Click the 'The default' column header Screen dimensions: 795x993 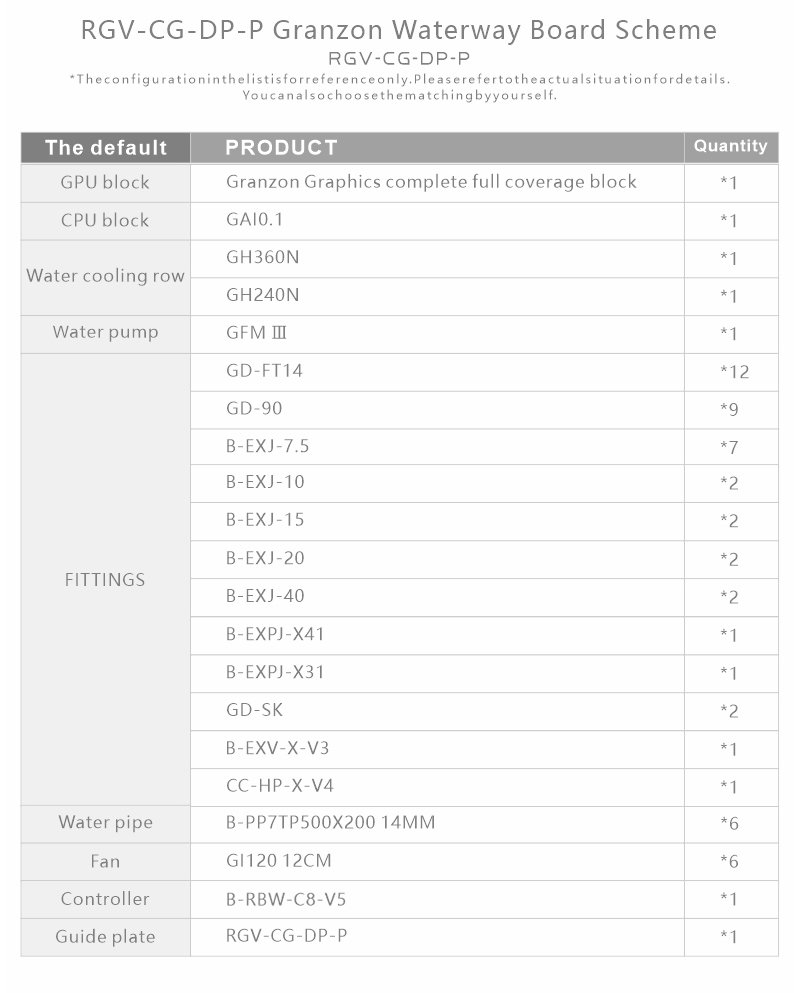pos(106,148)
